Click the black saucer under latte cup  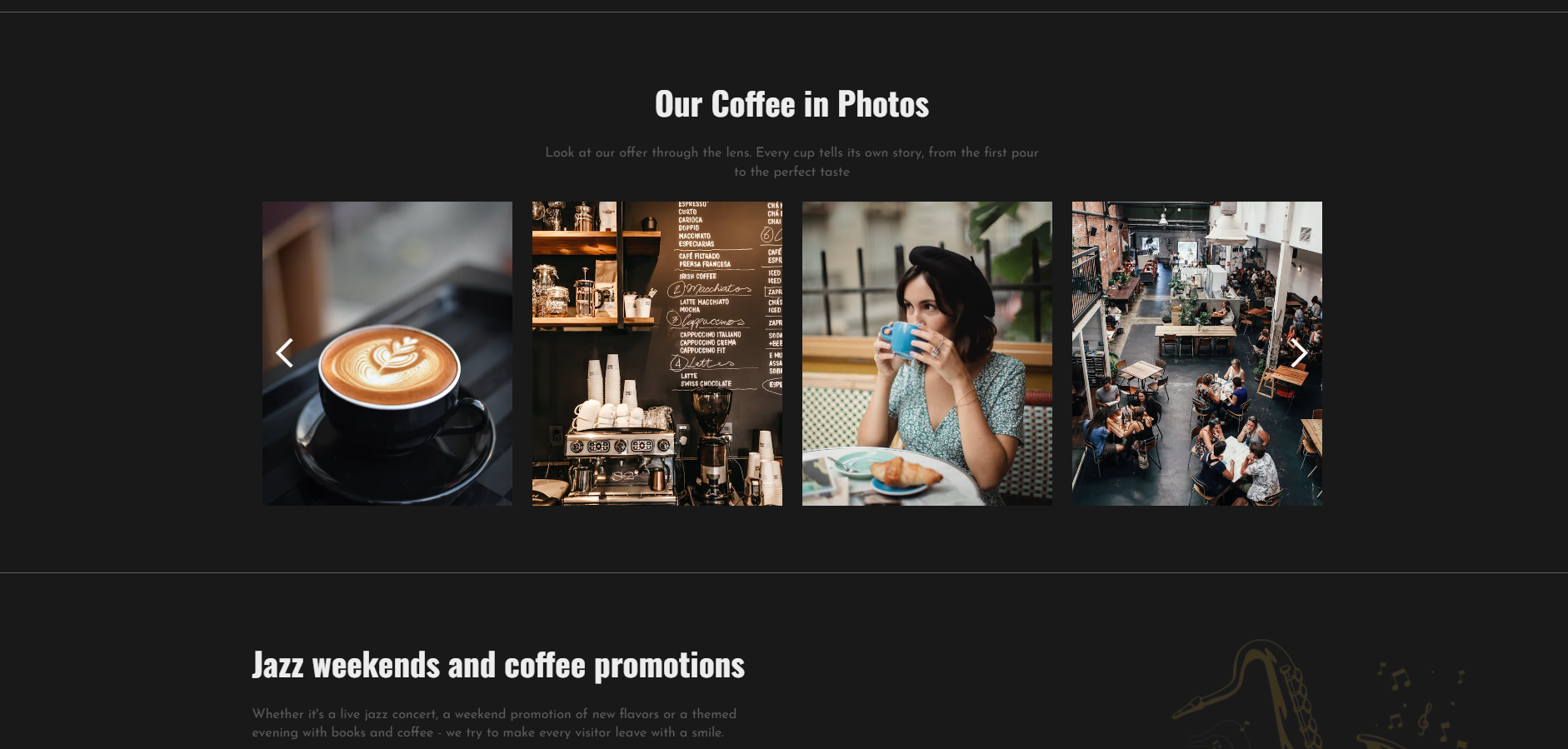pos(393,450)
